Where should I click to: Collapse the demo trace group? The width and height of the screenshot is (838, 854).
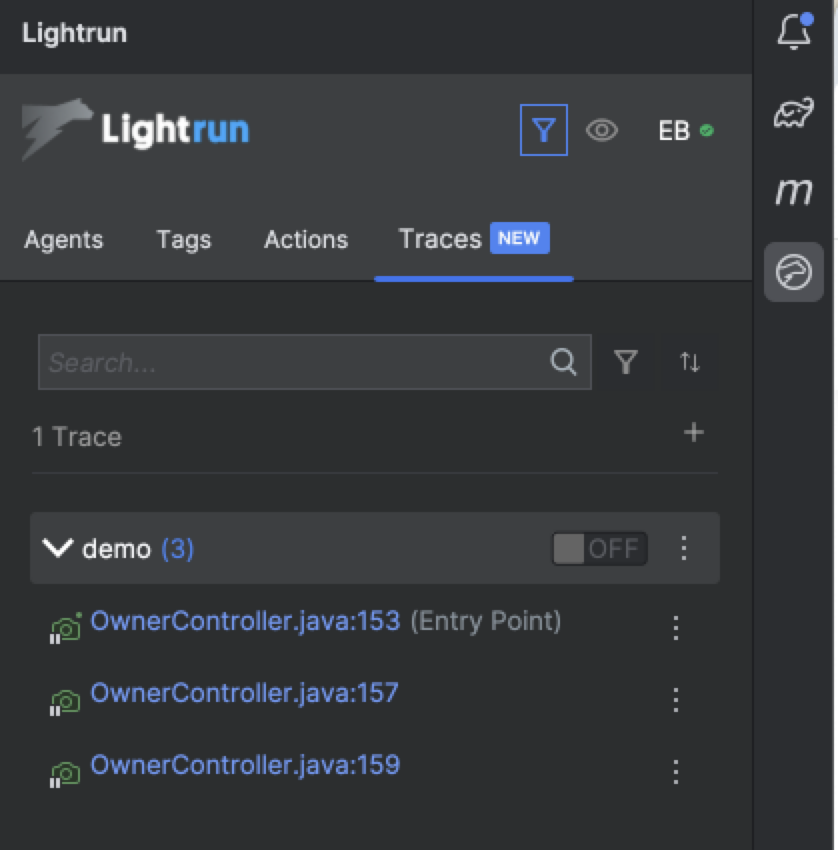(58, 548)
